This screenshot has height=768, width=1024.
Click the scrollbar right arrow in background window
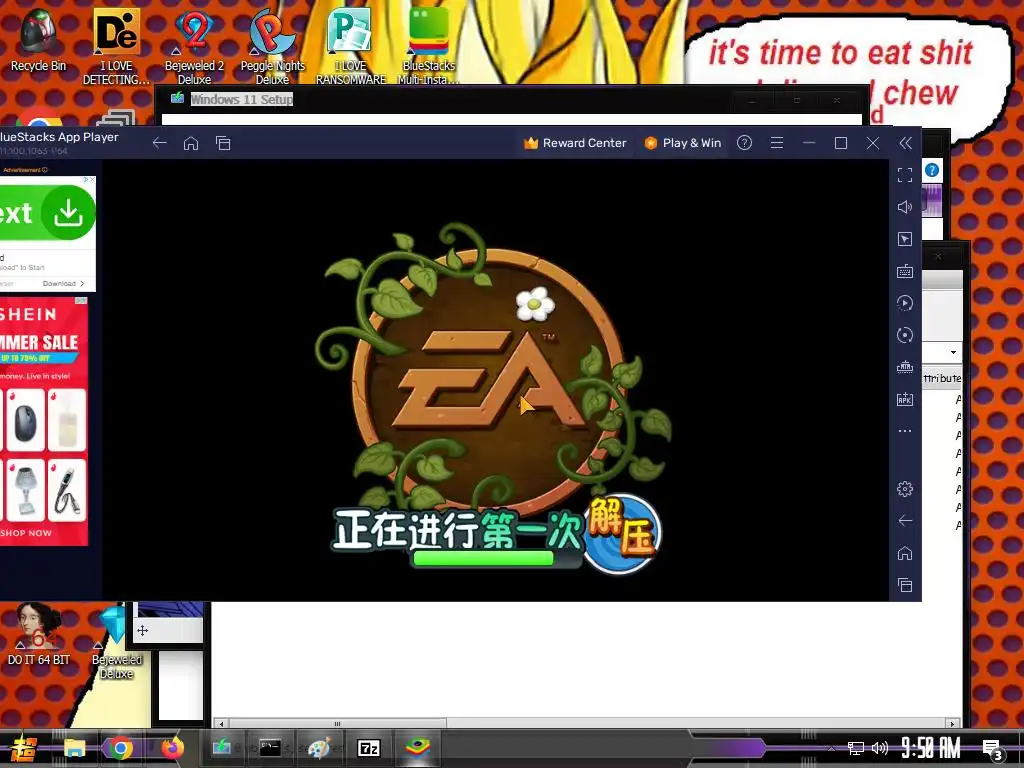[953, 724]
